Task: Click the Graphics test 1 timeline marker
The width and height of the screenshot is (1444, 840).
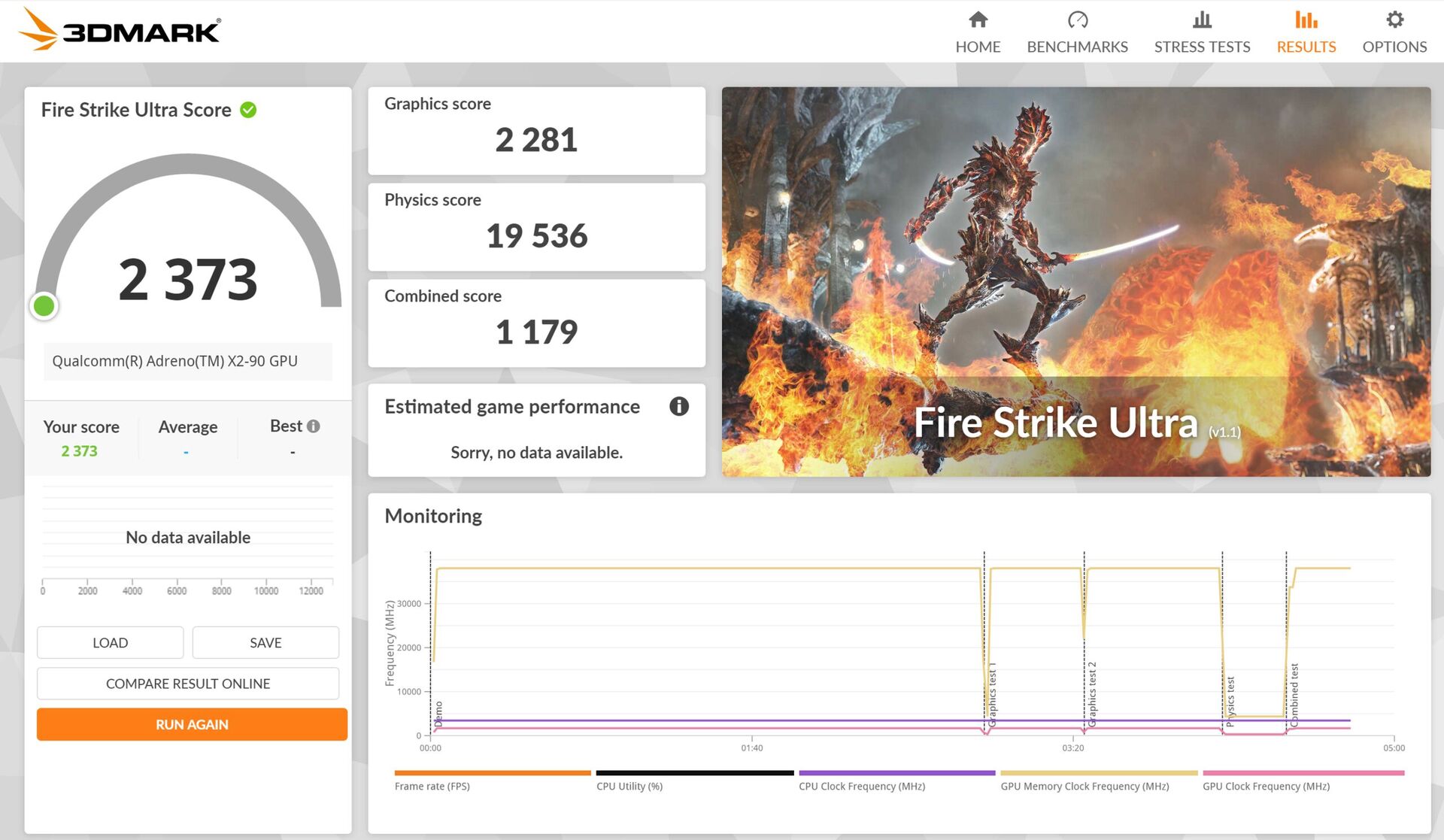Action: pyautogui.click(x=992, y=694)
